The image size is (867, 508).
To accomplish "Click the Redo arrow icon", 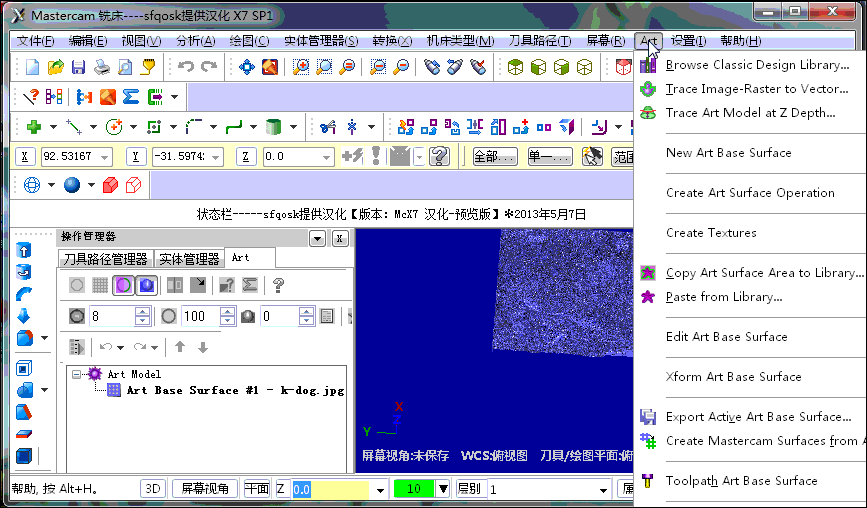I will pos(209,67).
